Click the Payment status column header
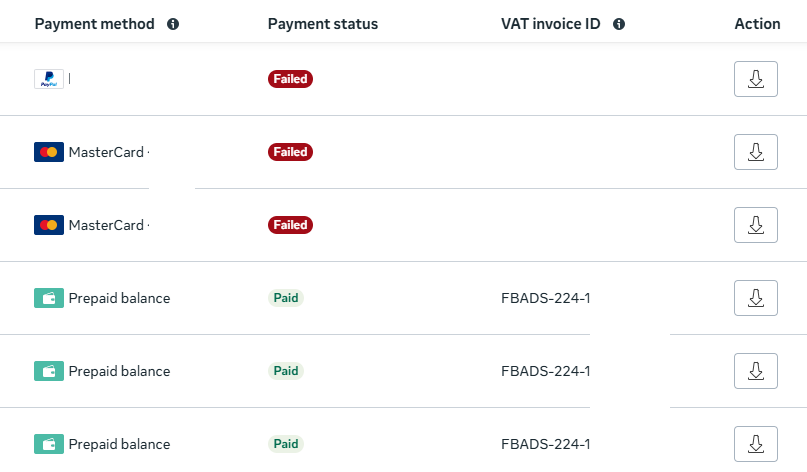The height and width of the screenshot is (472, 807). (x=322, y=24)
